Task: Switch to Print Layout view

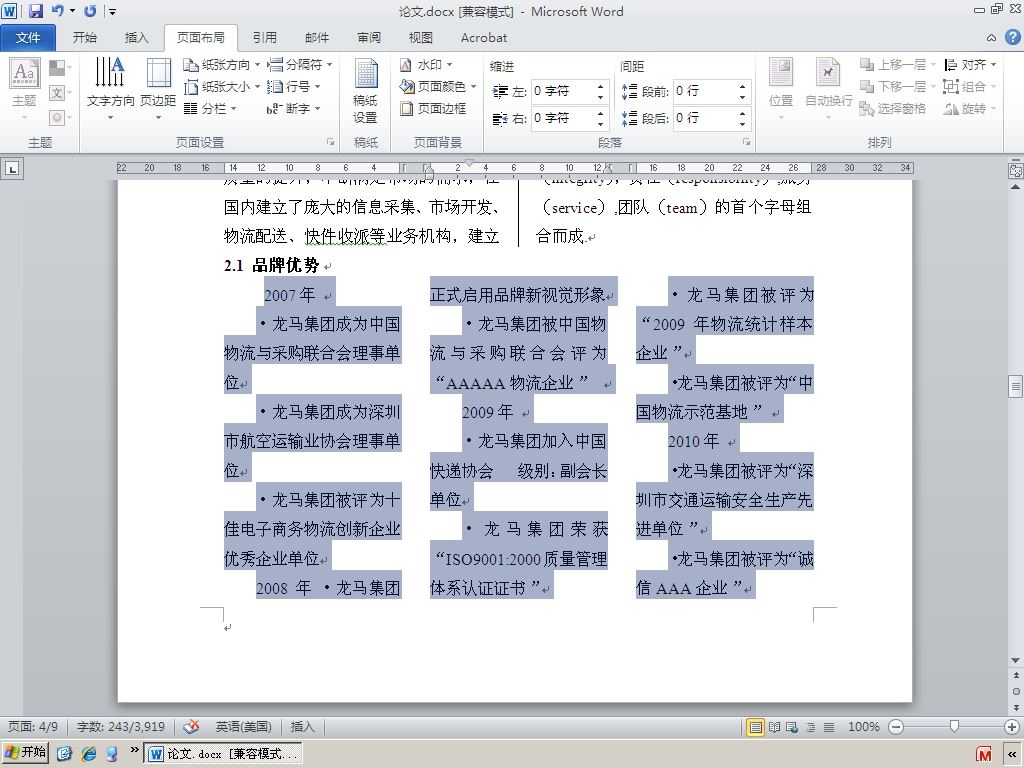Action: tap(756, 727)
